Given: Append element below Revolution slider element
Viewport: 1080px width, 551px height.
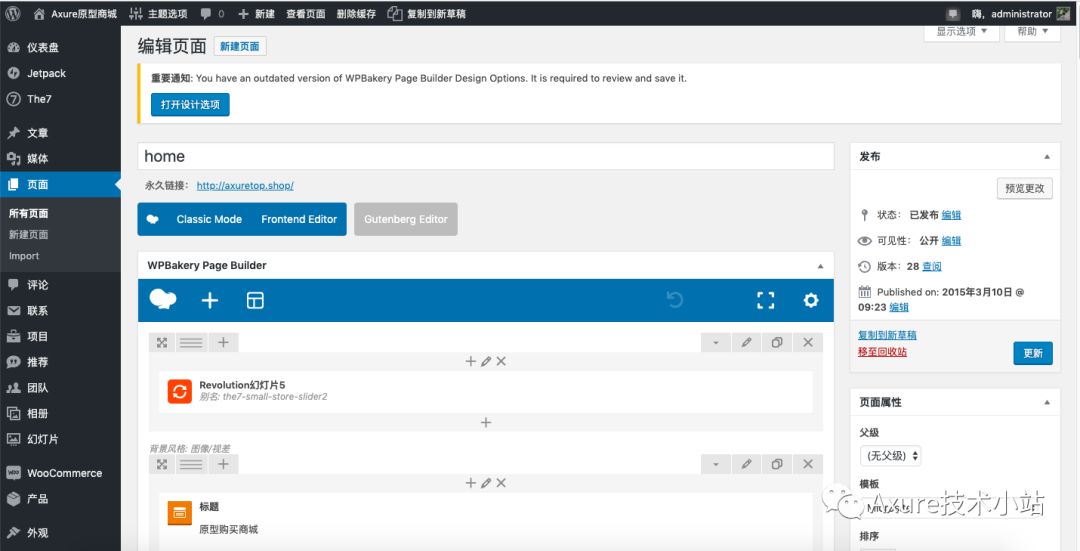Looking at the screenshot, I should tap(486, 422).
